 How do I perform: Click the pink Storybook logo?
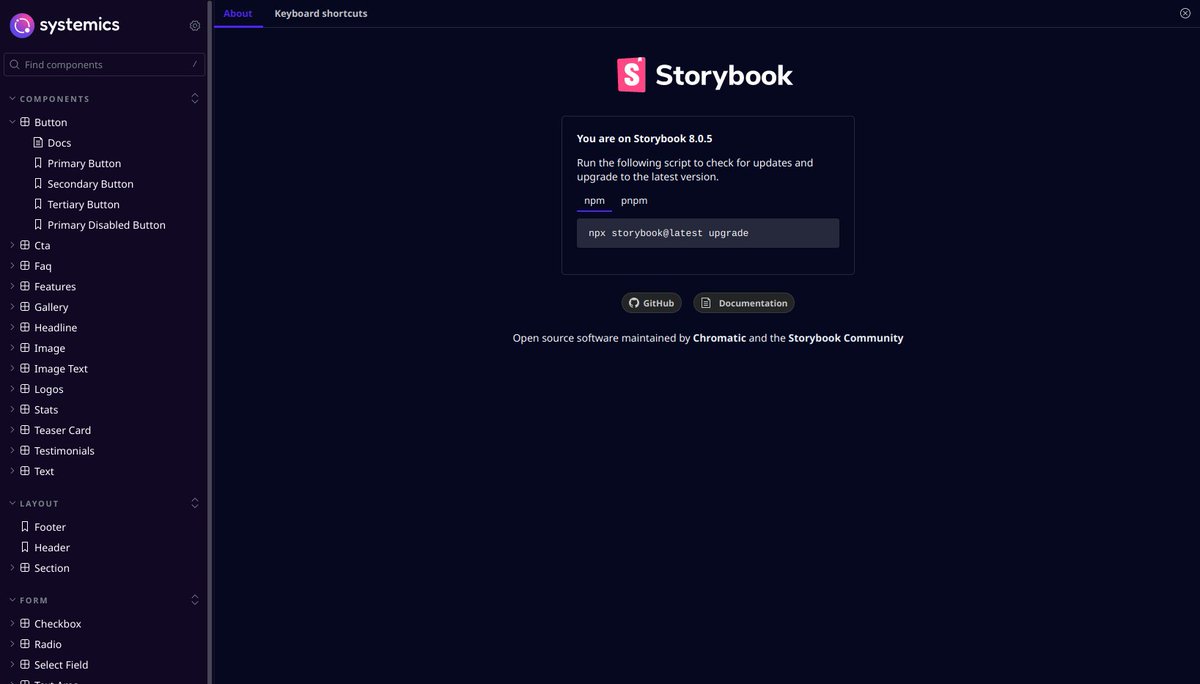[x=631, y=75]
